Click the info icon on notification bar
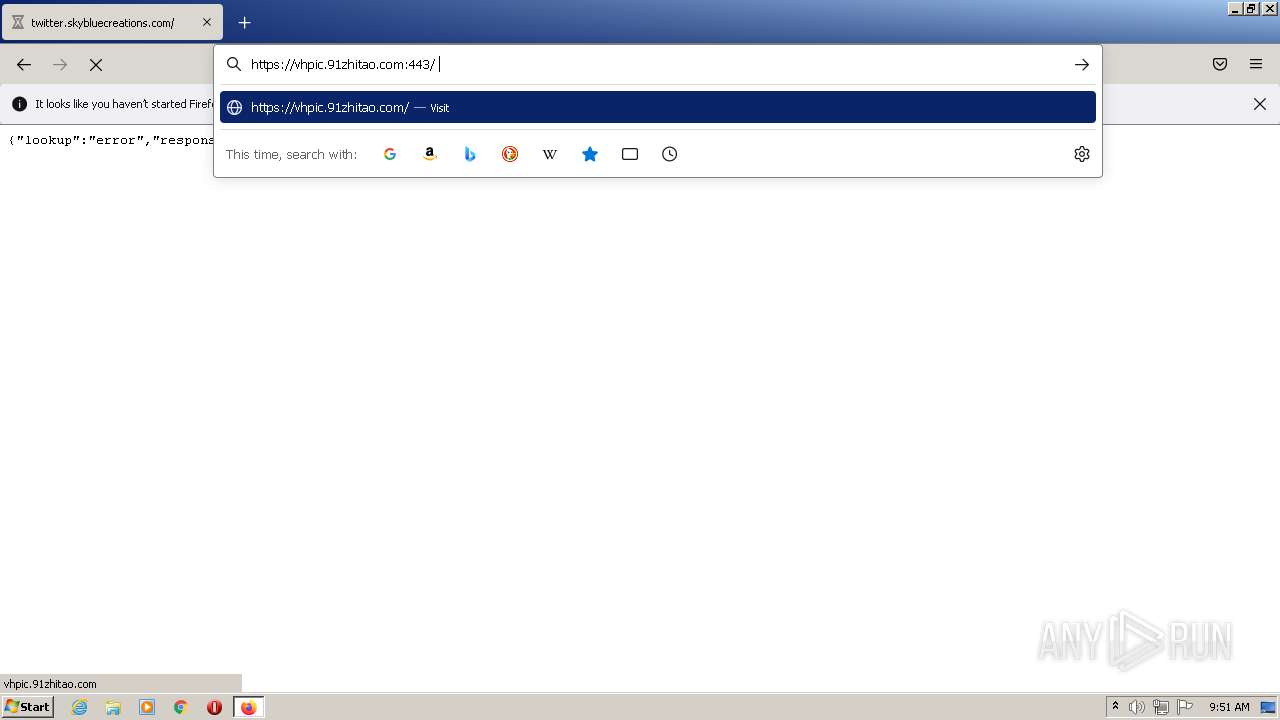This screenshot has height=720, width=1280. coord(19,104)
